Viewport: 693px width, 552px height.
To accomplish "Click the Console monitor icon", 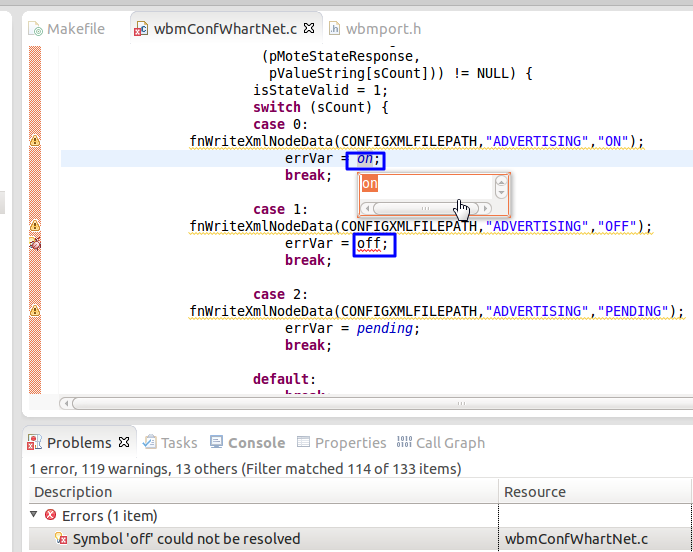I will (217, 442).
